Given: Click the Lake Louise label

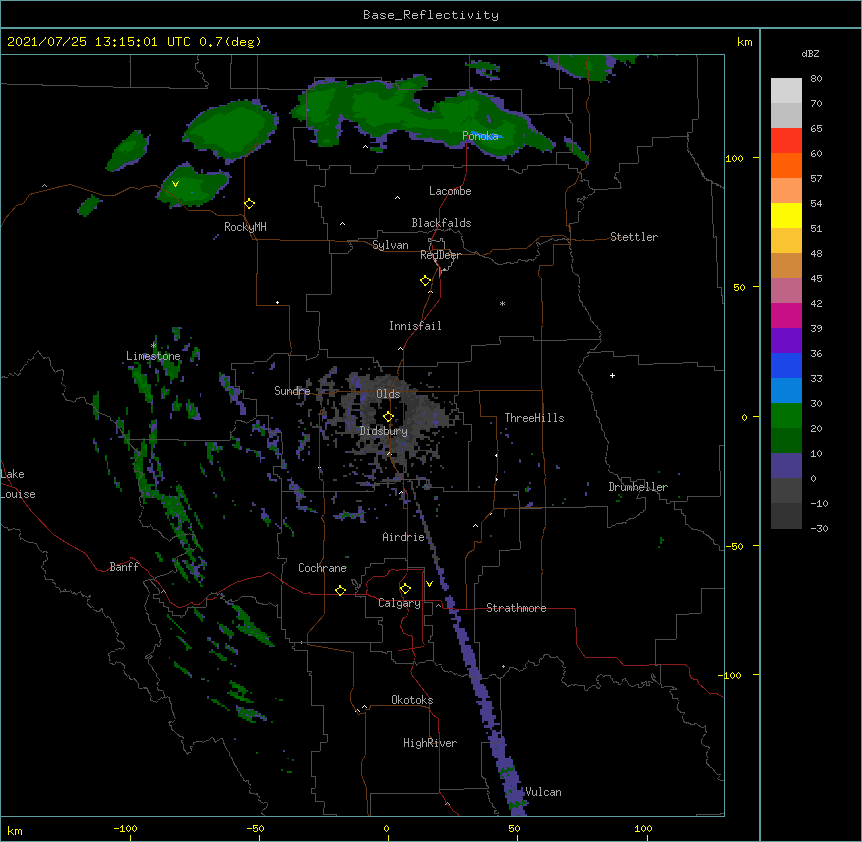Looking at the screenshot, I should 18,484.
